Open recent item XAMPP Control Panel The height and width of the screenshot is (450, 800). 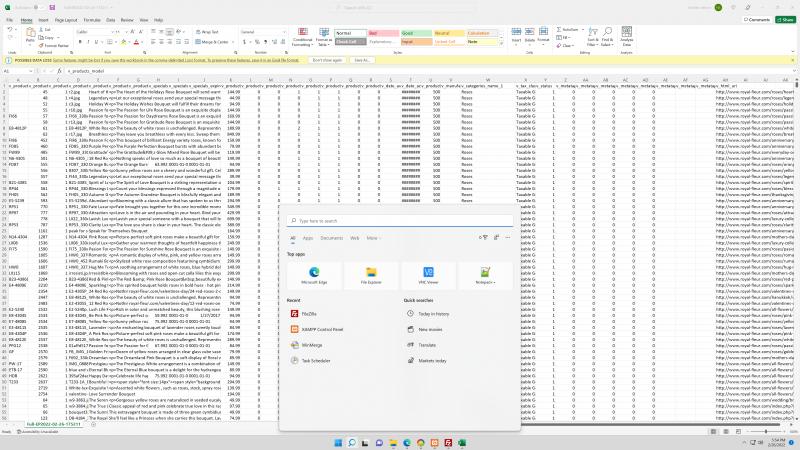[x=316, y=329]
